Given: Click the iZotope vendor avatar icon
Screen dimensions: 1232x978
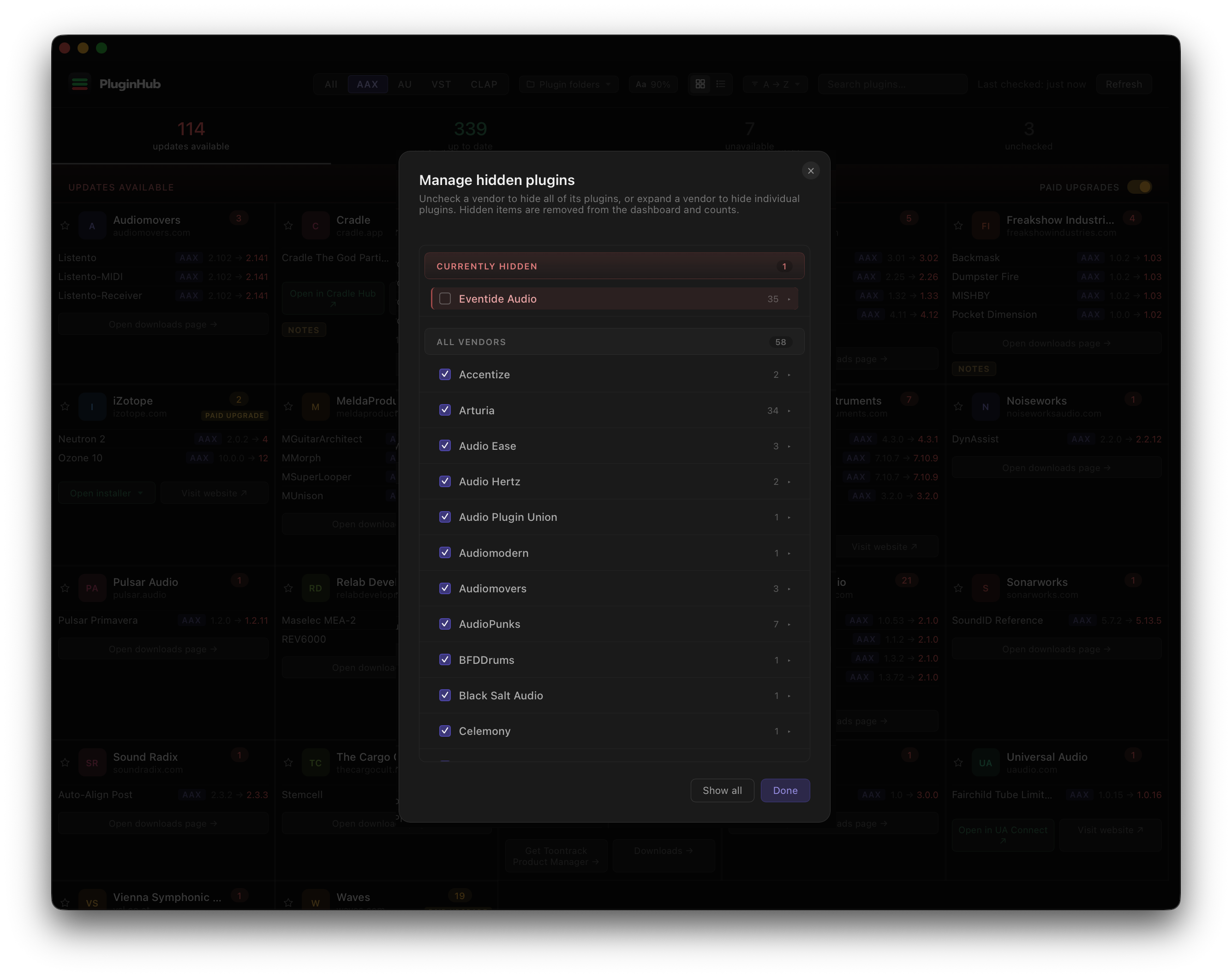Looking at the screenshot, I should [x=92, y=407].
